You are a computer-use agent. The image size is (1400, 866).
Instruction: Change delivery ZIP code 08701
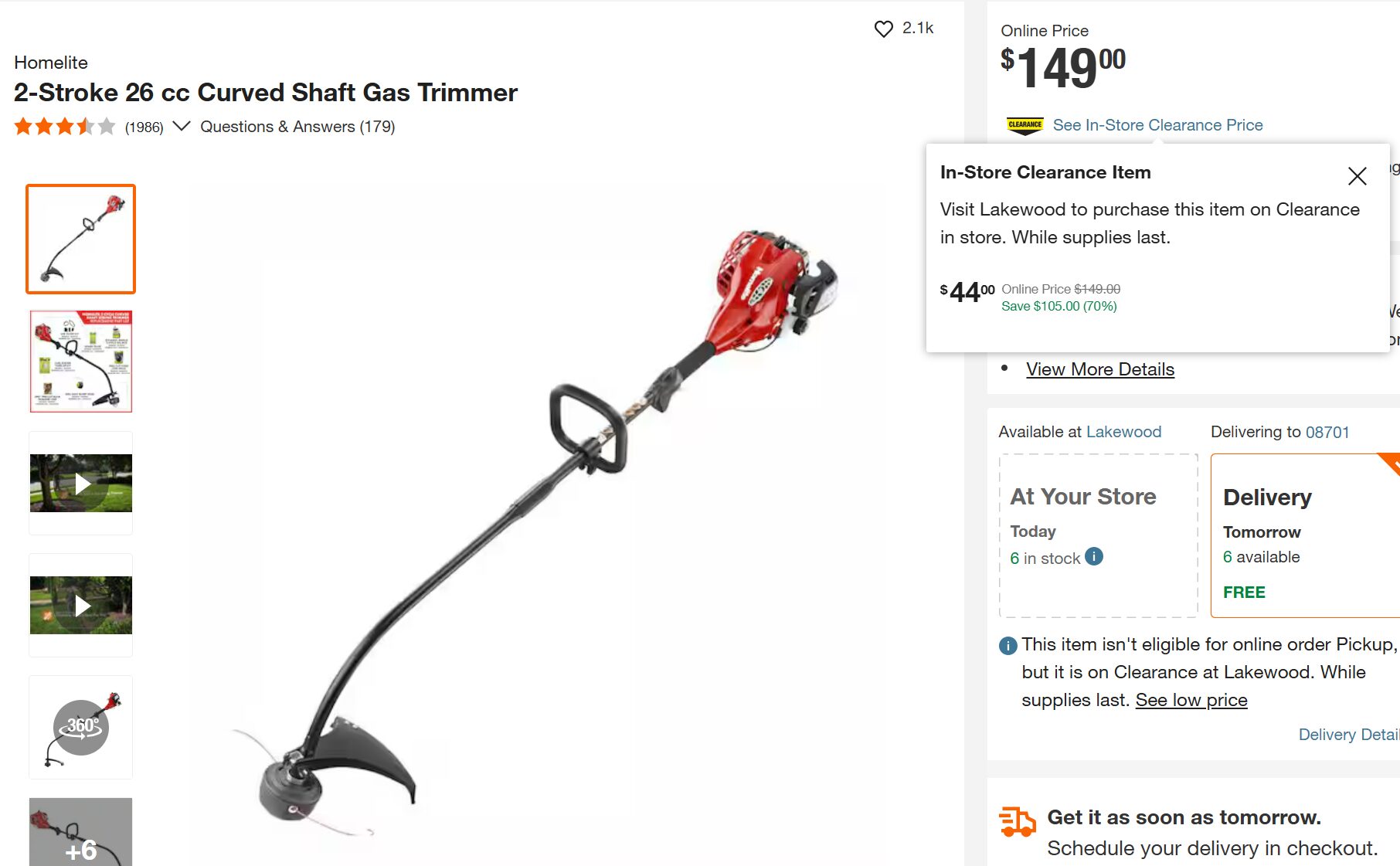(1327, 432)
